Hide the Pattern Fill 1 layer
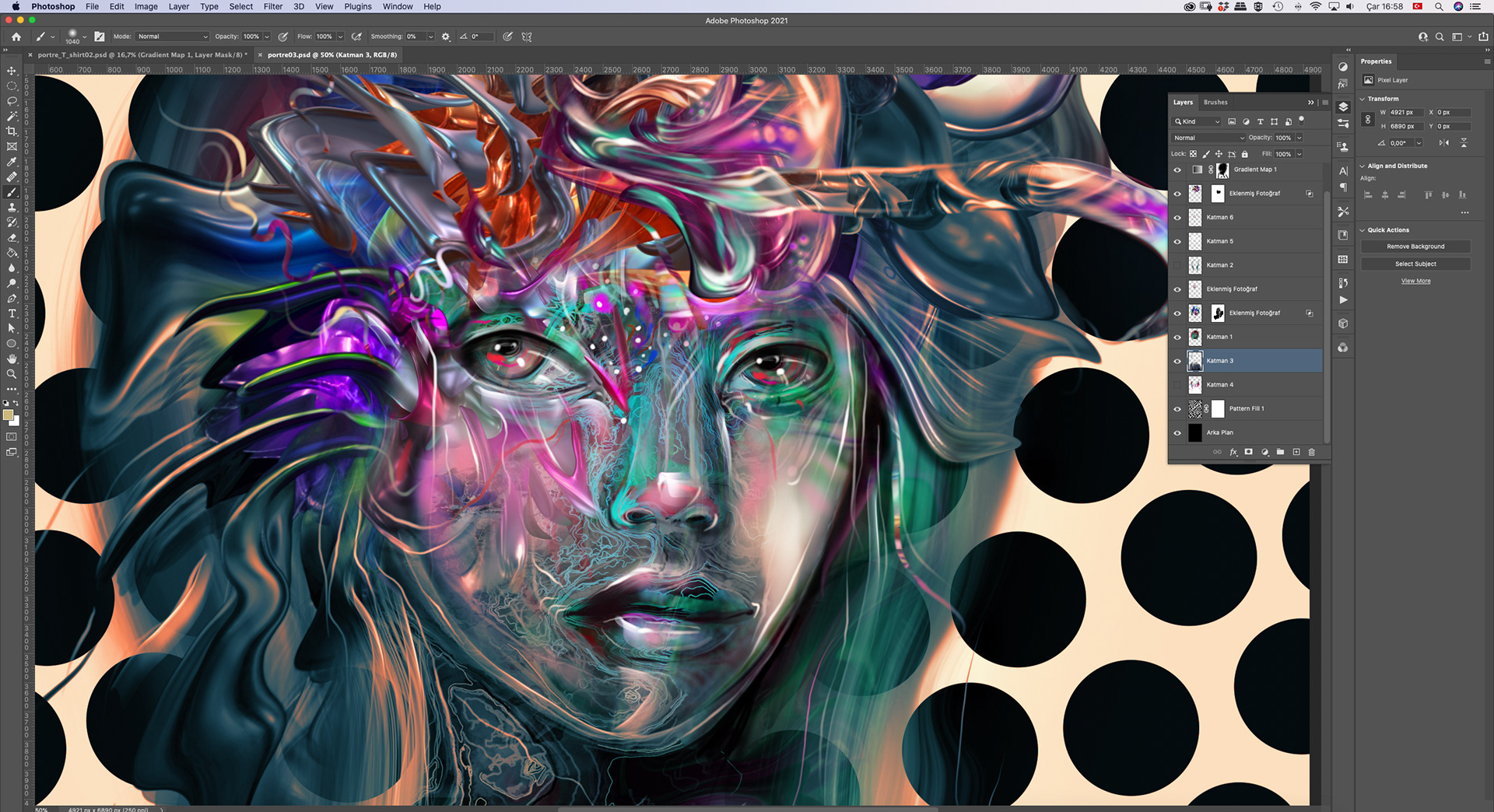 pos(1177,409)
